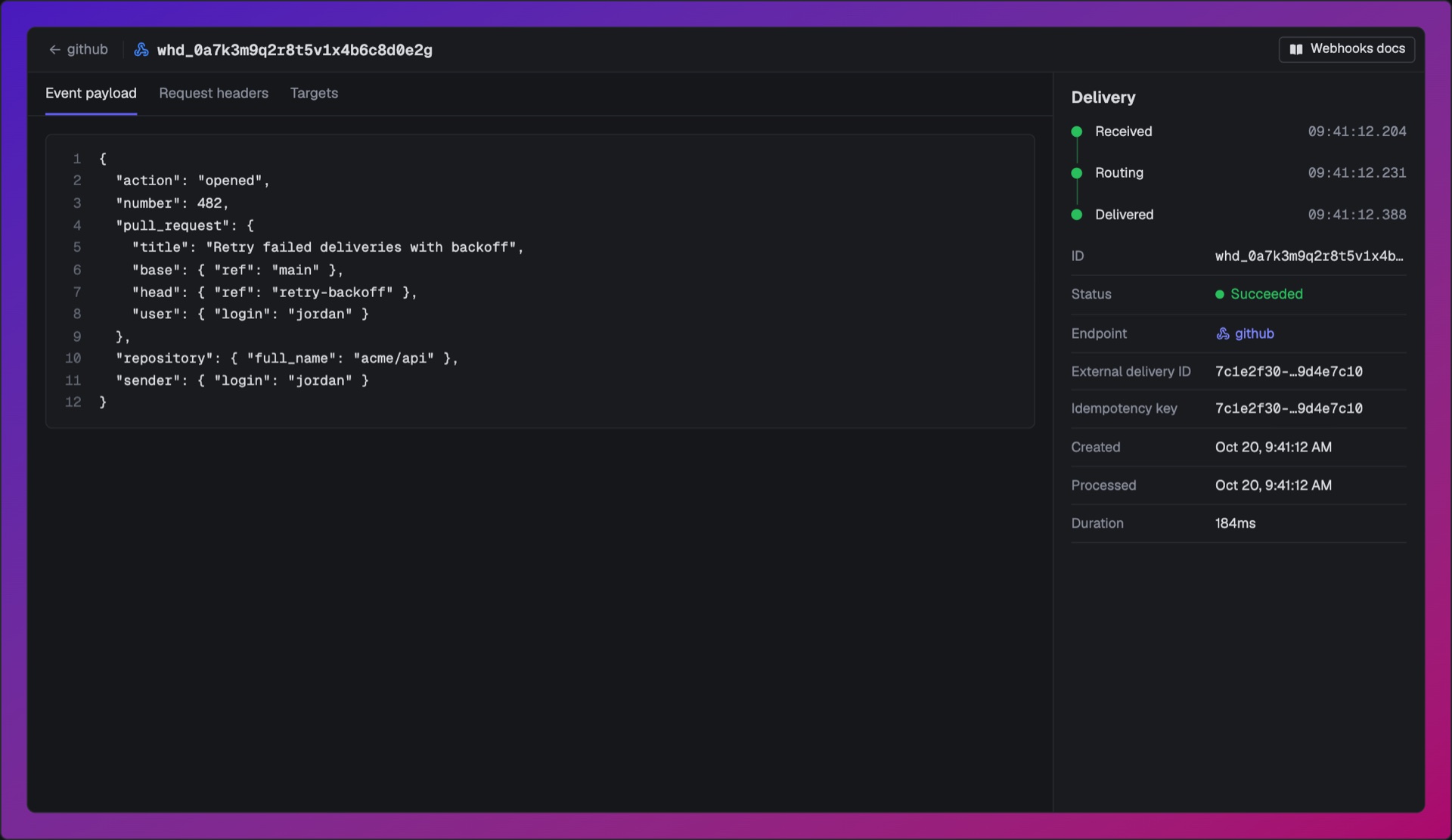Viewport: 1452px width, 840px height.
Task: Switch to the Event payload tab
Action: click(x=91, y=94)
